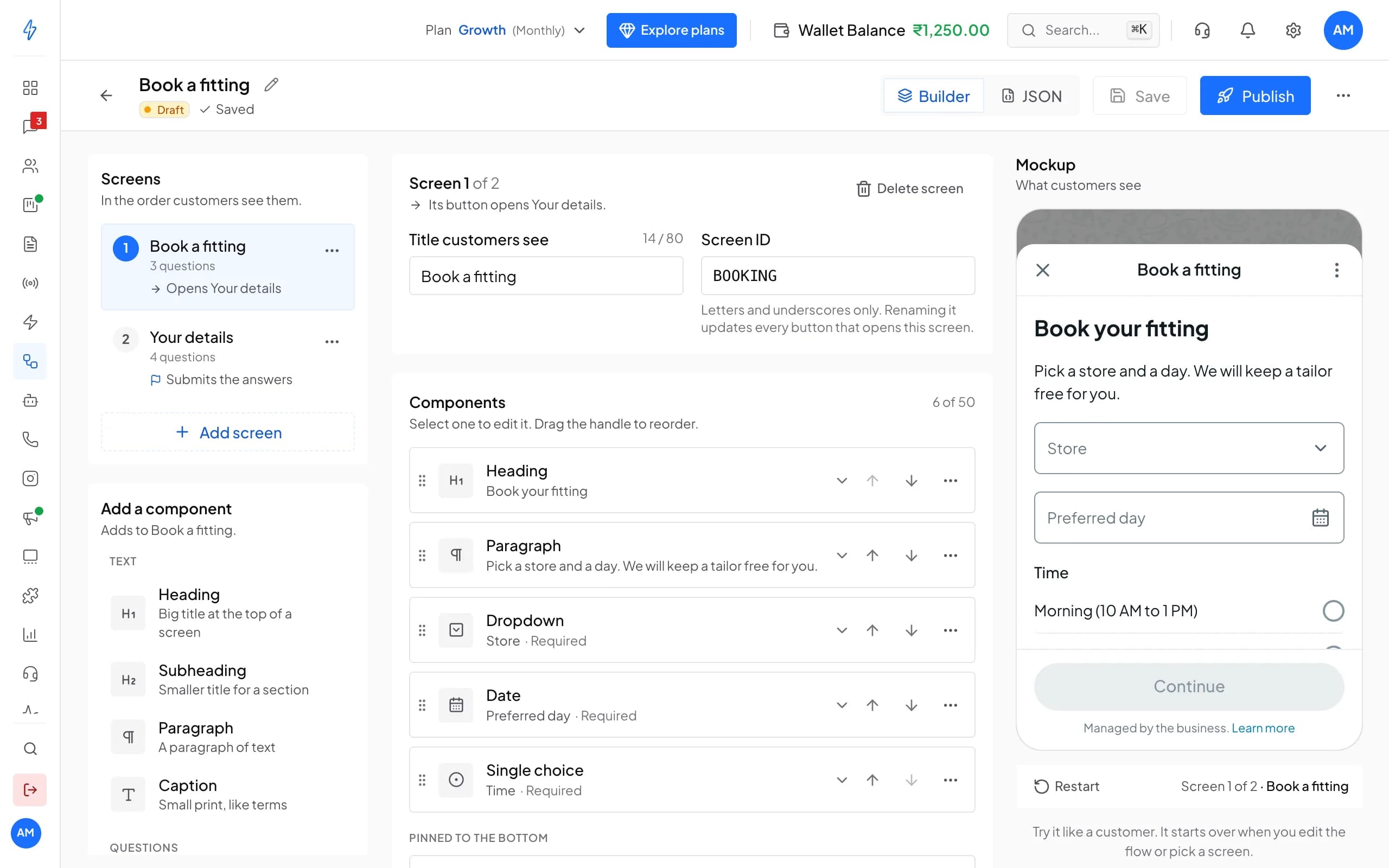
Task: Click the Title customers see input field
Action: pos(546,276)
